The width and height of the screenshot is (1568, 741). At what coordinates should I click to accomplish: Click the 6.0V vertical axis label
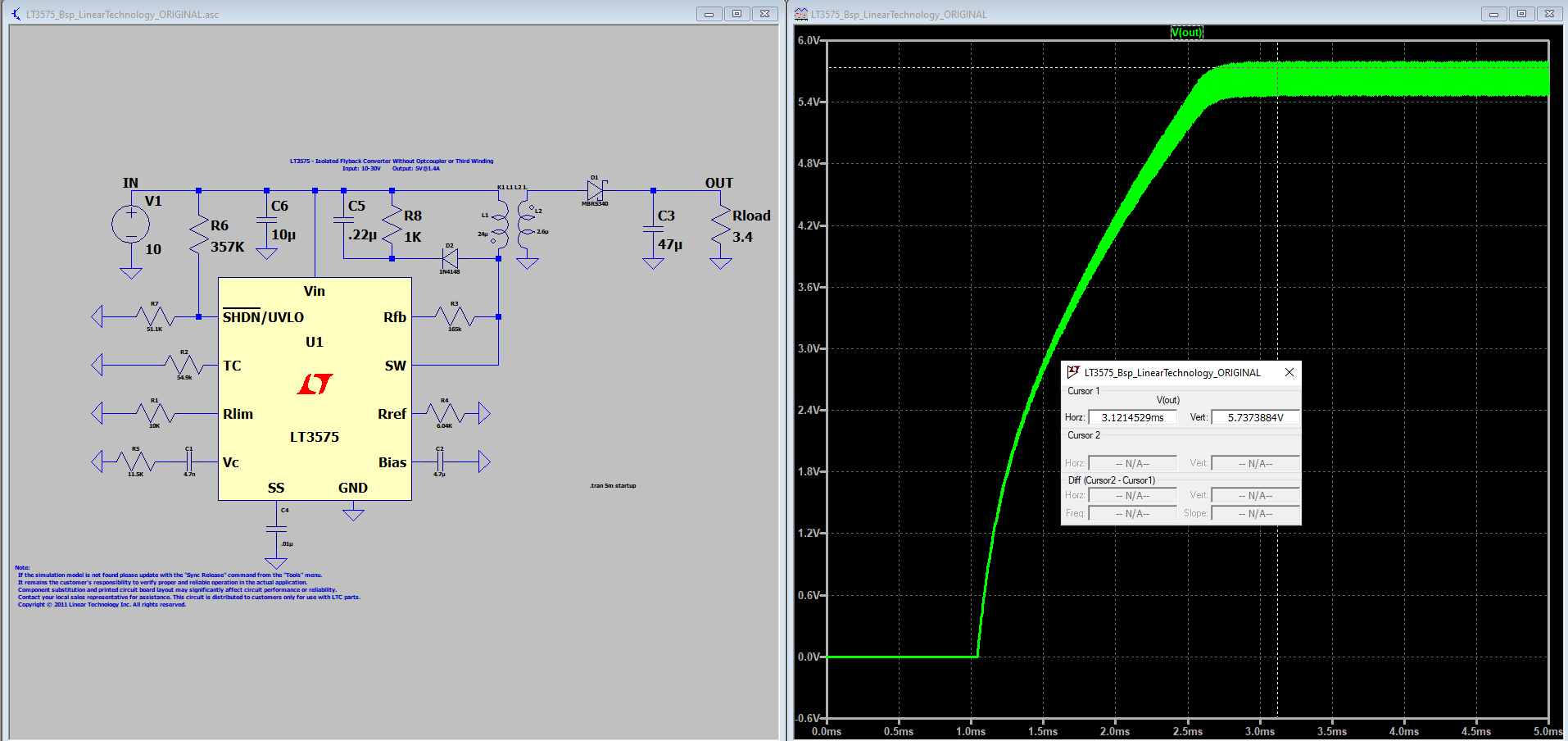[809, 40]
